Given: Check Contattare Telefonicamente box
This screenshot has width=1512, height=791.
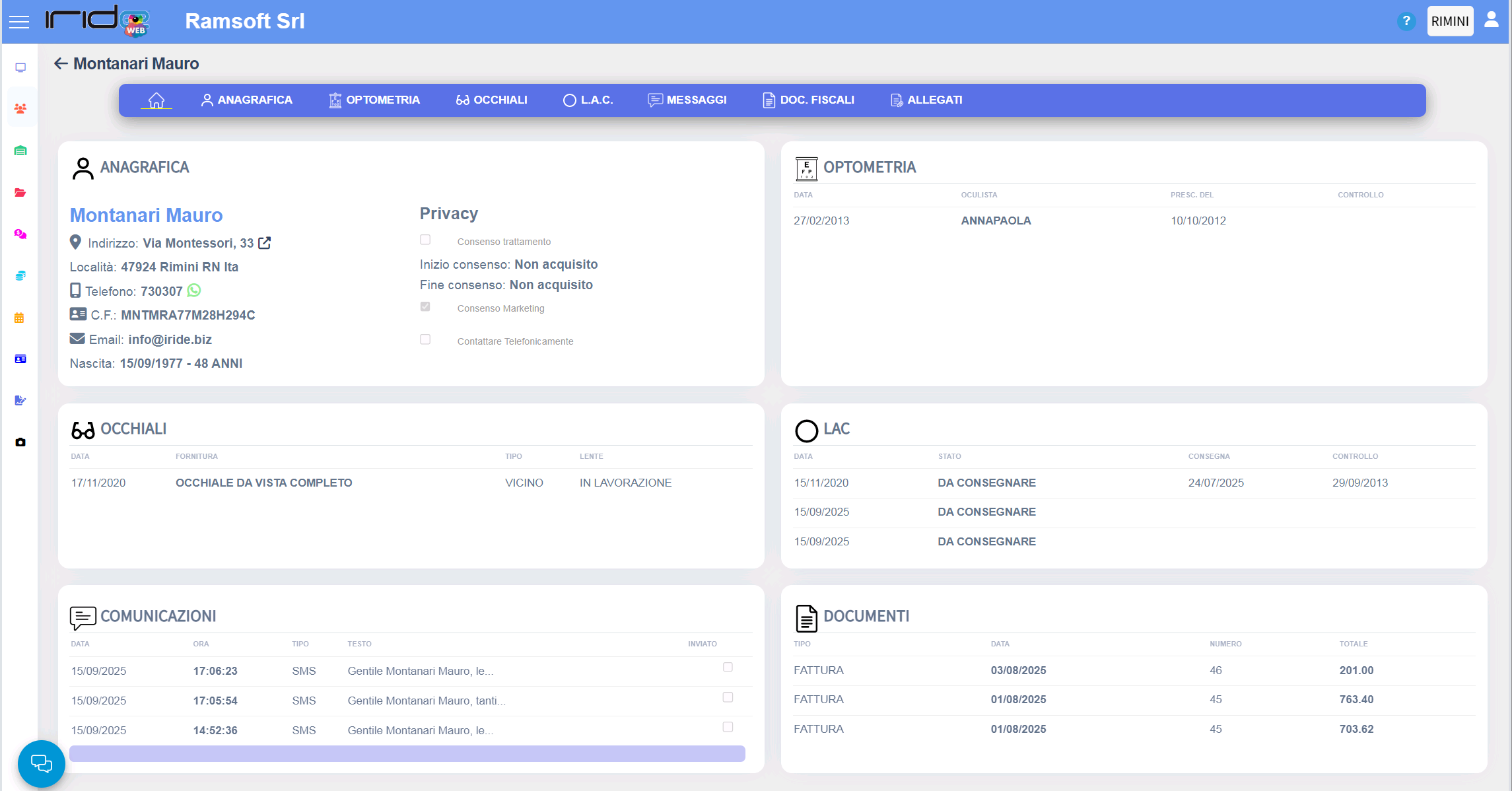Looking at the screenshot, I should pos(425,339).
